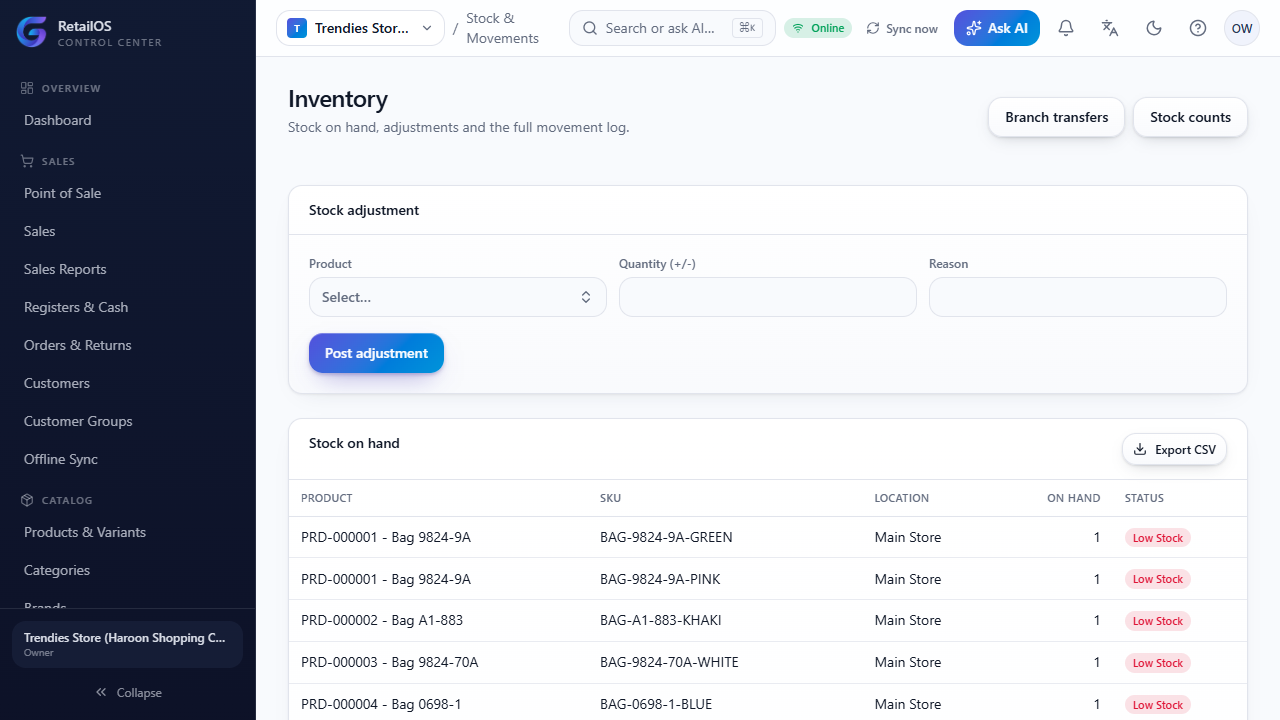Click the Search or ask AI box
The height and width of the screenshot is (720, 1280).
[x=672, y=28]
